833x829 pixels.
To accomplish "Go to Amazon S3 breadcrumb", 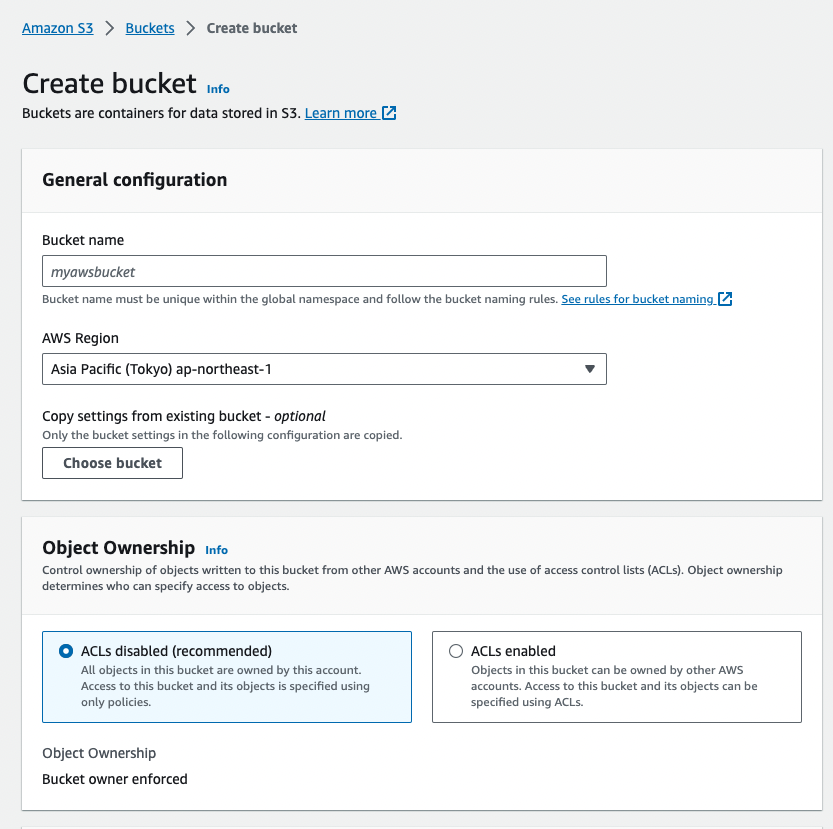I will [x=58, y=28].
